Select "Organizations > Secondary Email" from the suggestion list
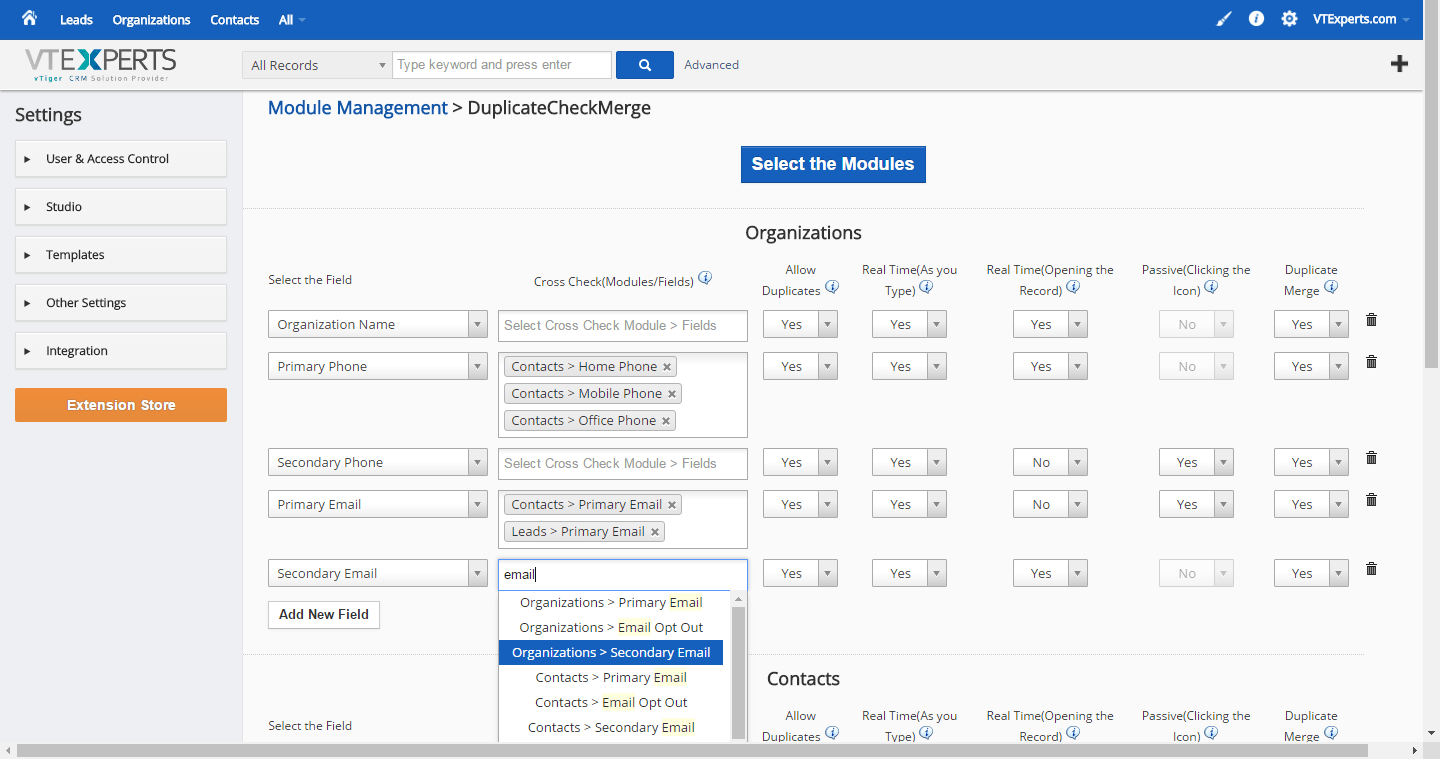Image resolution: width=1440 pixels, height=759 pixels. 611,652
